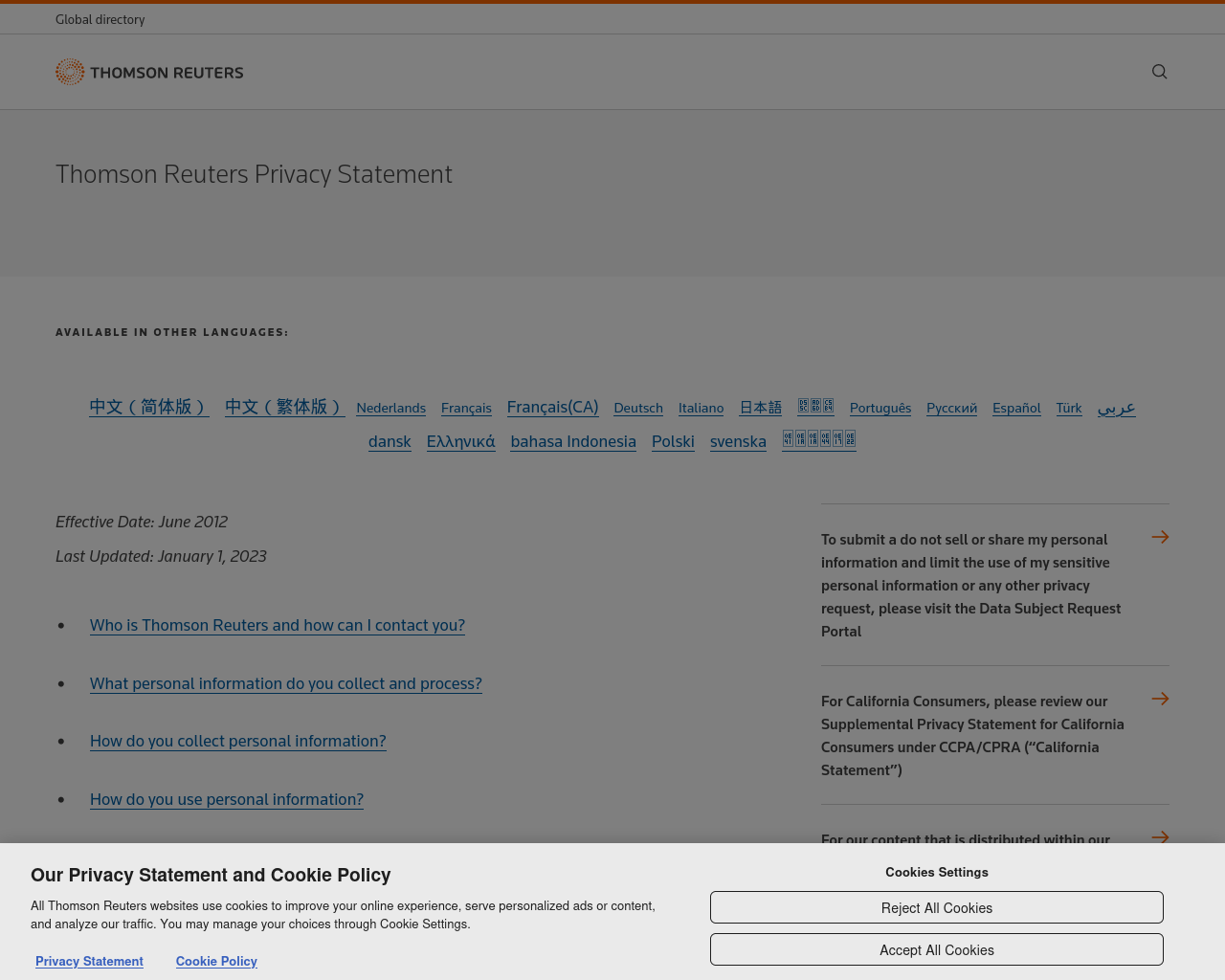Switch to Japanese 日本語 language
This screenshot has width=1225, height=980.
click(761, 408)
